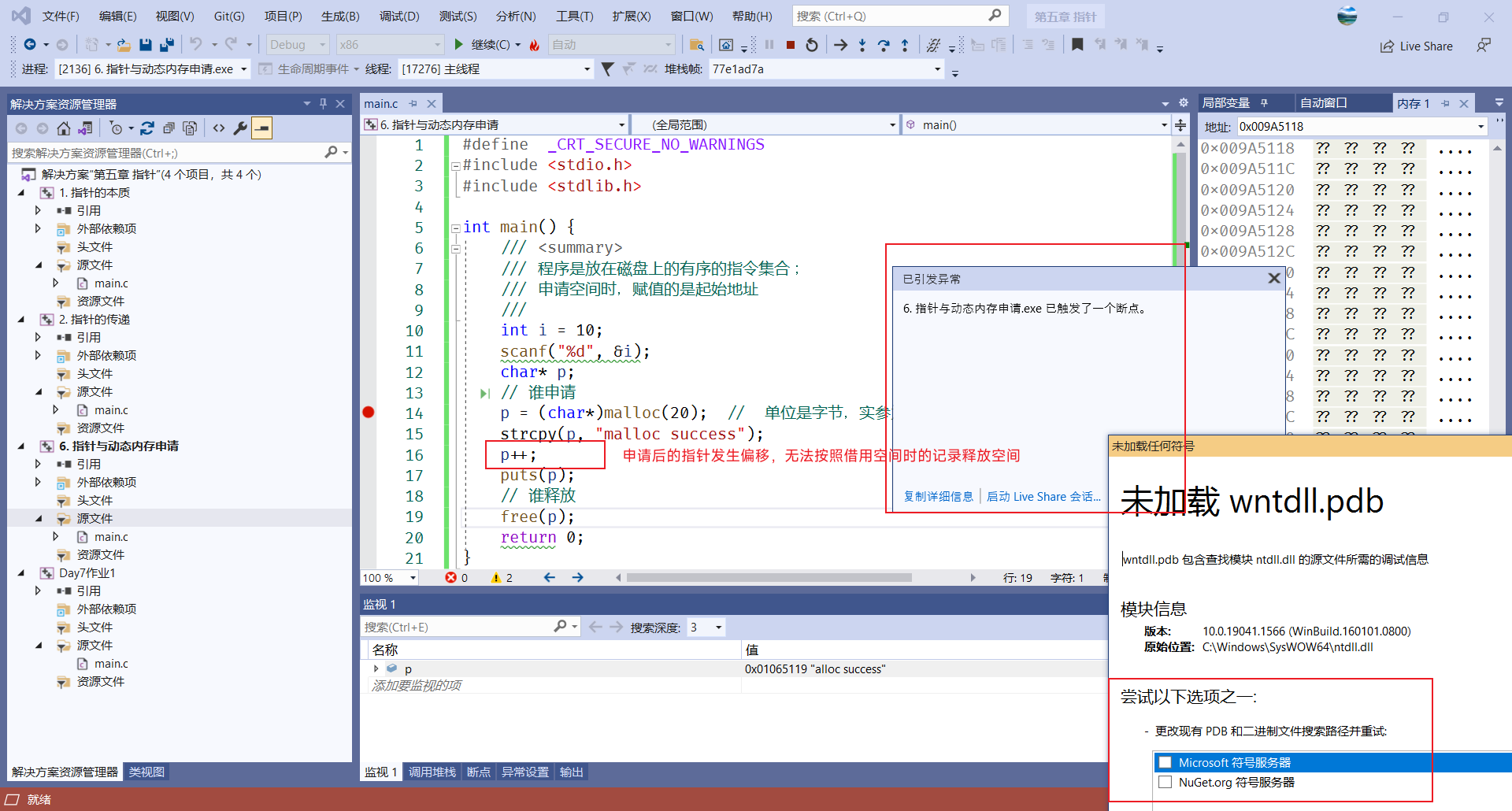Click the 复制详细信息 link
This screenshot has width=1512, height=811.
[x=938, y=496]
